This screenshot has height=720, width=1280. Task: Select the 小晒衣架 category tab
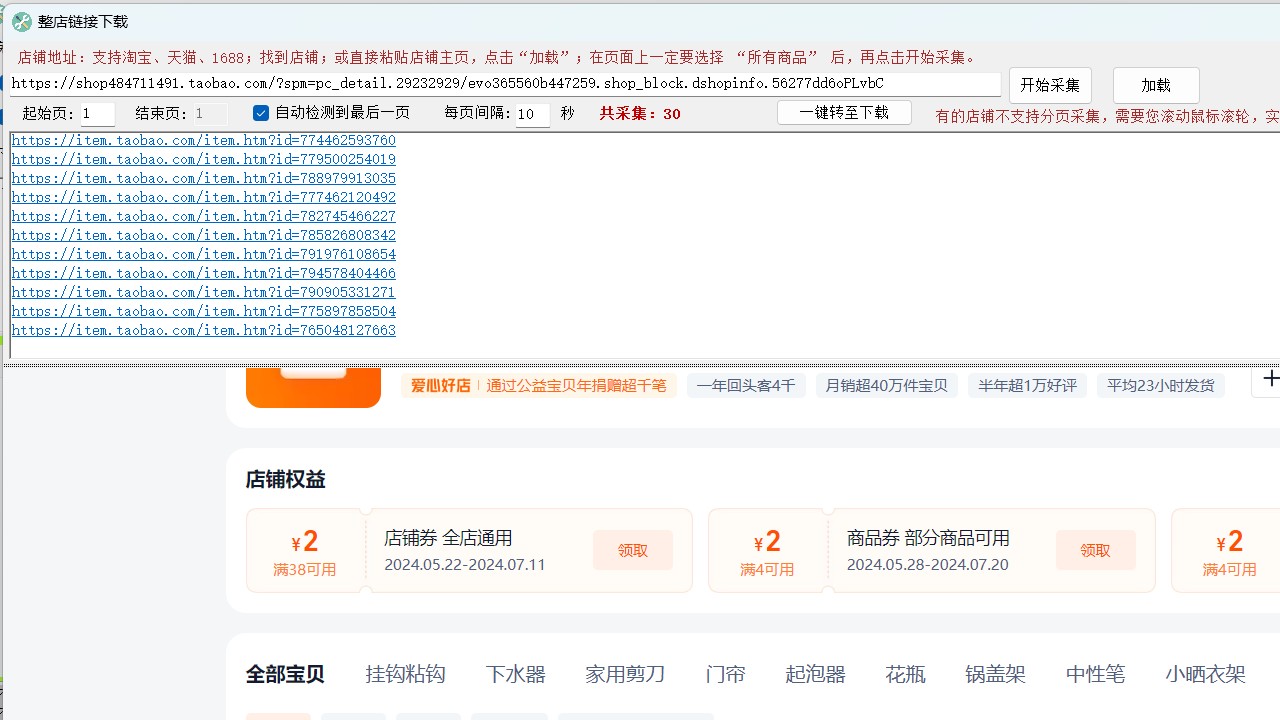[1205, 674]
